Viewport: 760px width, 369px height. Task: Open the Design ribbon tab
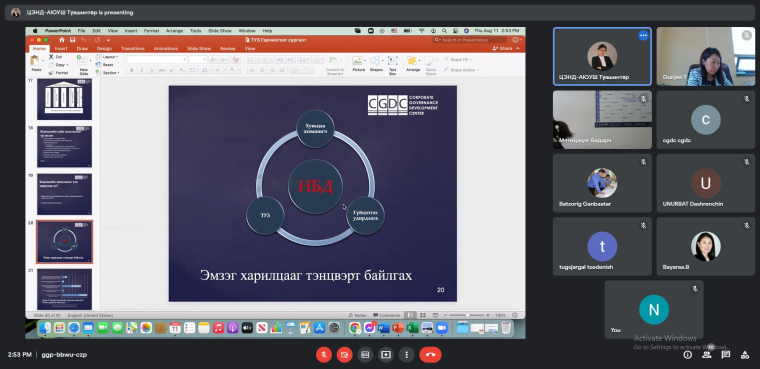(x=104, y=48)
